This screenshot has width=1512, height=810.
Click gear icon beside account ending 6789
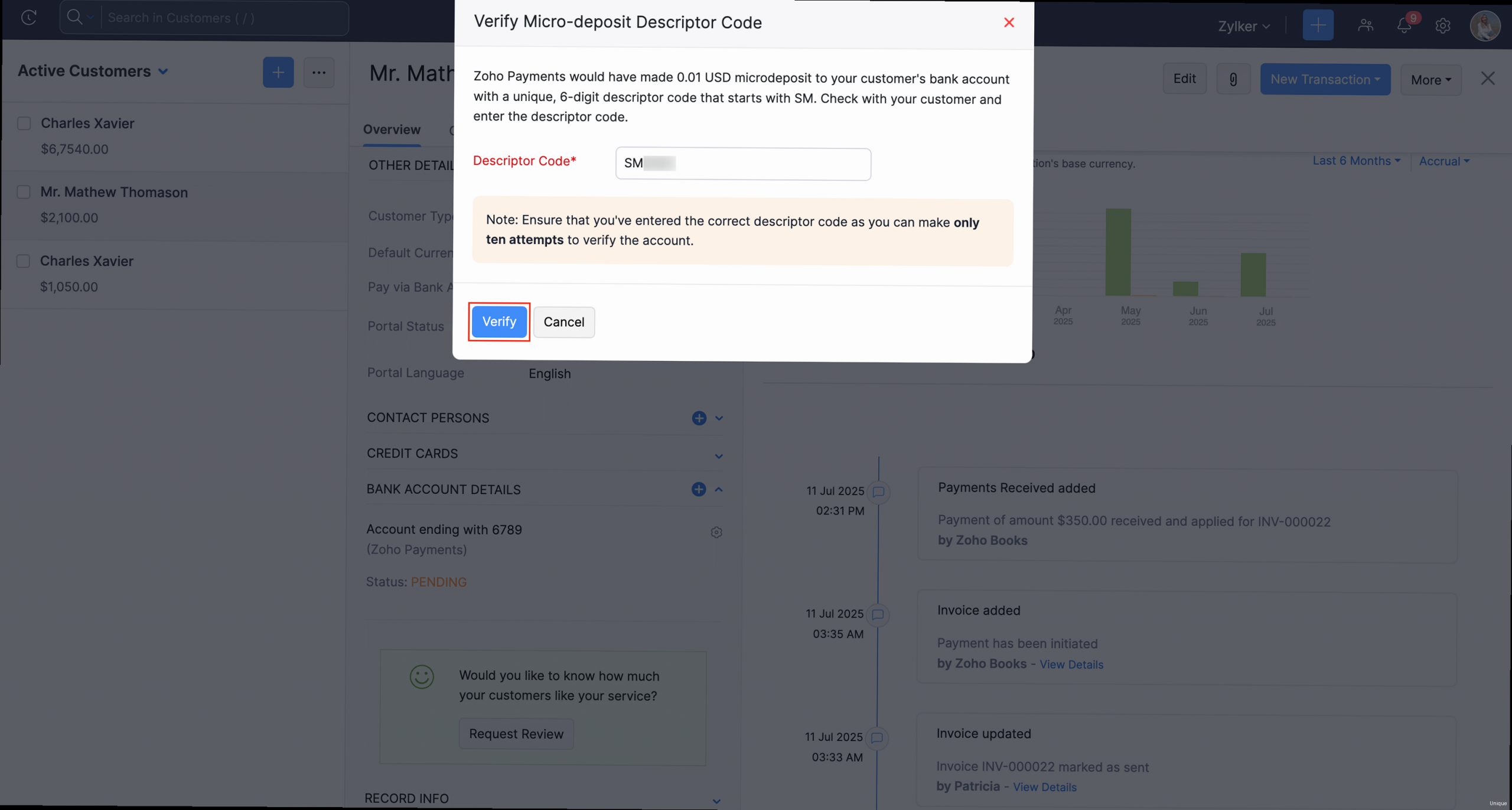tap(716, 532)
